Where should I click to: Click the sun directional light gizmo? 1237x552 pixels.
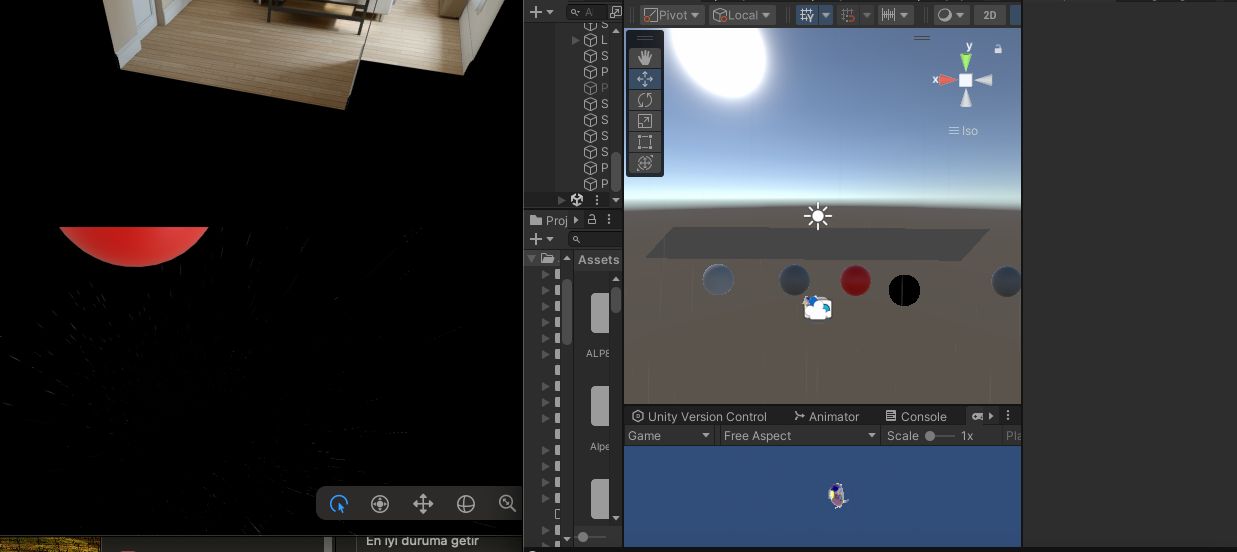tap(818, 216)
